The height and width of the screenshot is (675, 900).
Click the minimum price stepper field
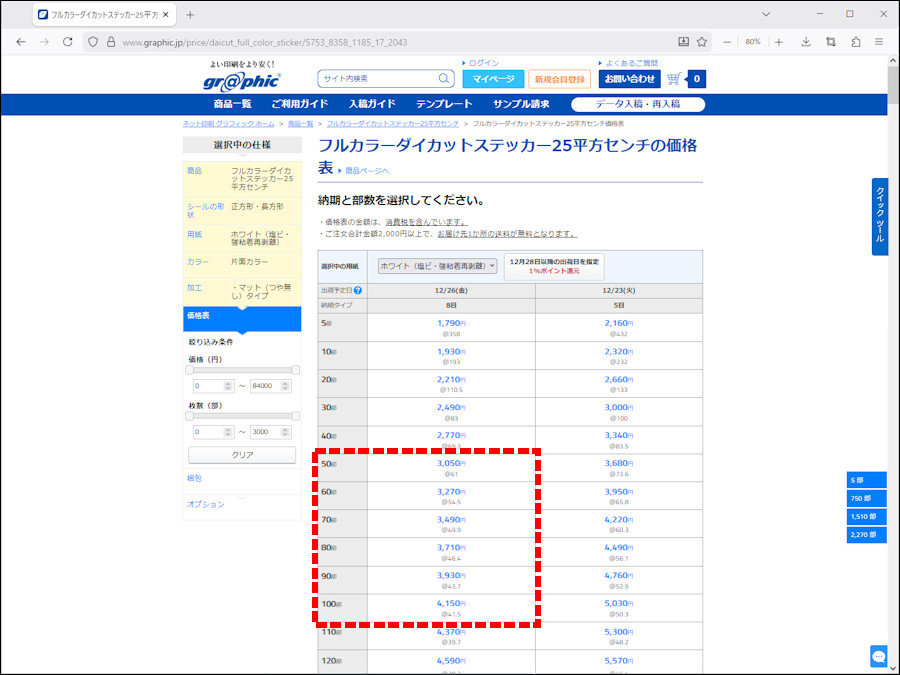(x=214, y=386)
